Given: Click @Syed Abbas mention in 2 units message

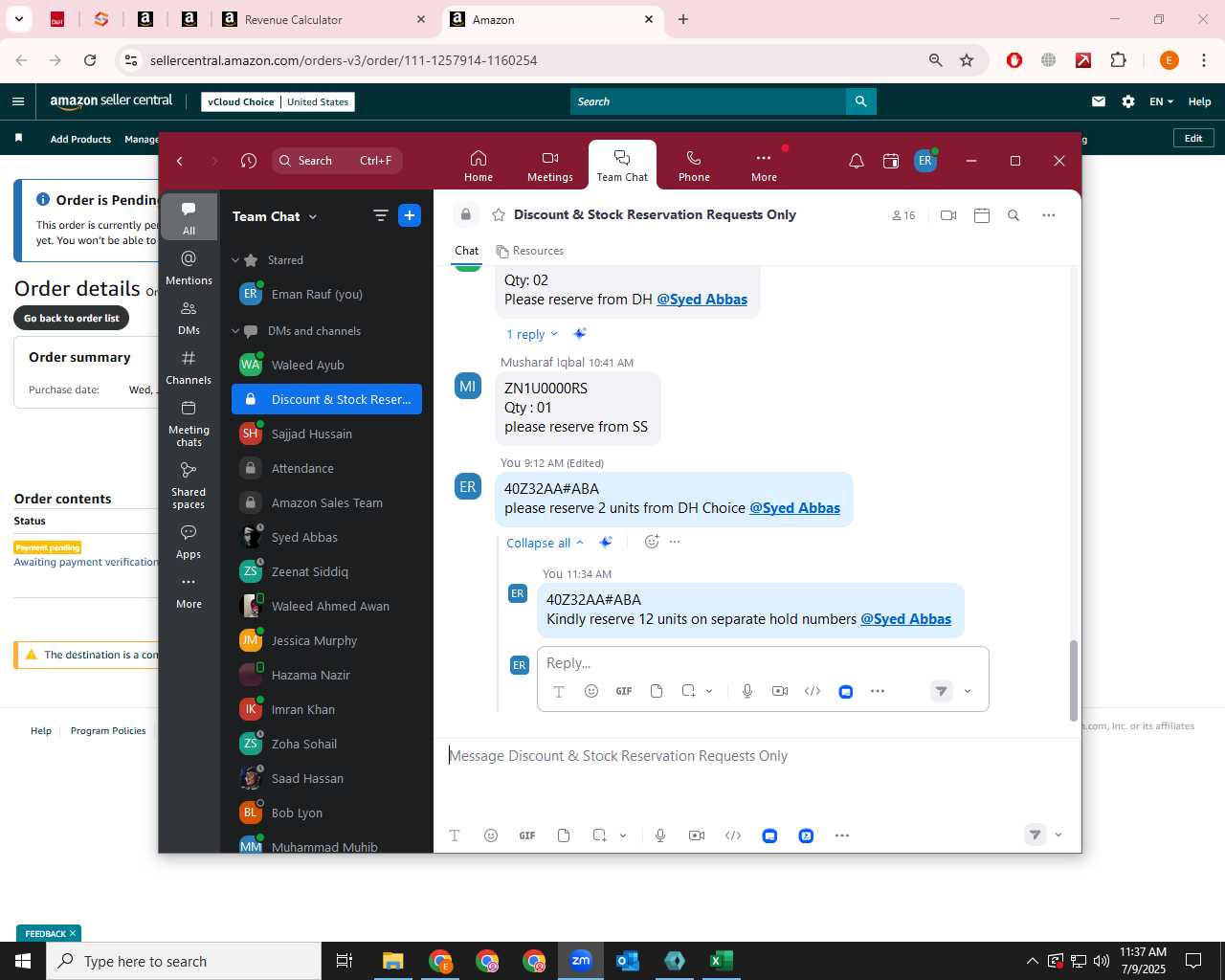Looking at the screenshot, I should coord(794,508).
